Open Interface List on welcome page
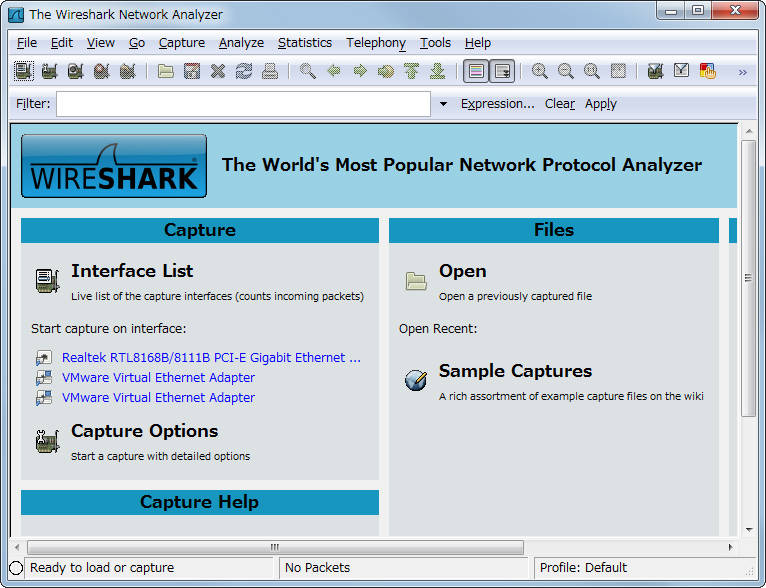Image resolution: width=766 pixels, height=588 pixels. tap(132, 271)
